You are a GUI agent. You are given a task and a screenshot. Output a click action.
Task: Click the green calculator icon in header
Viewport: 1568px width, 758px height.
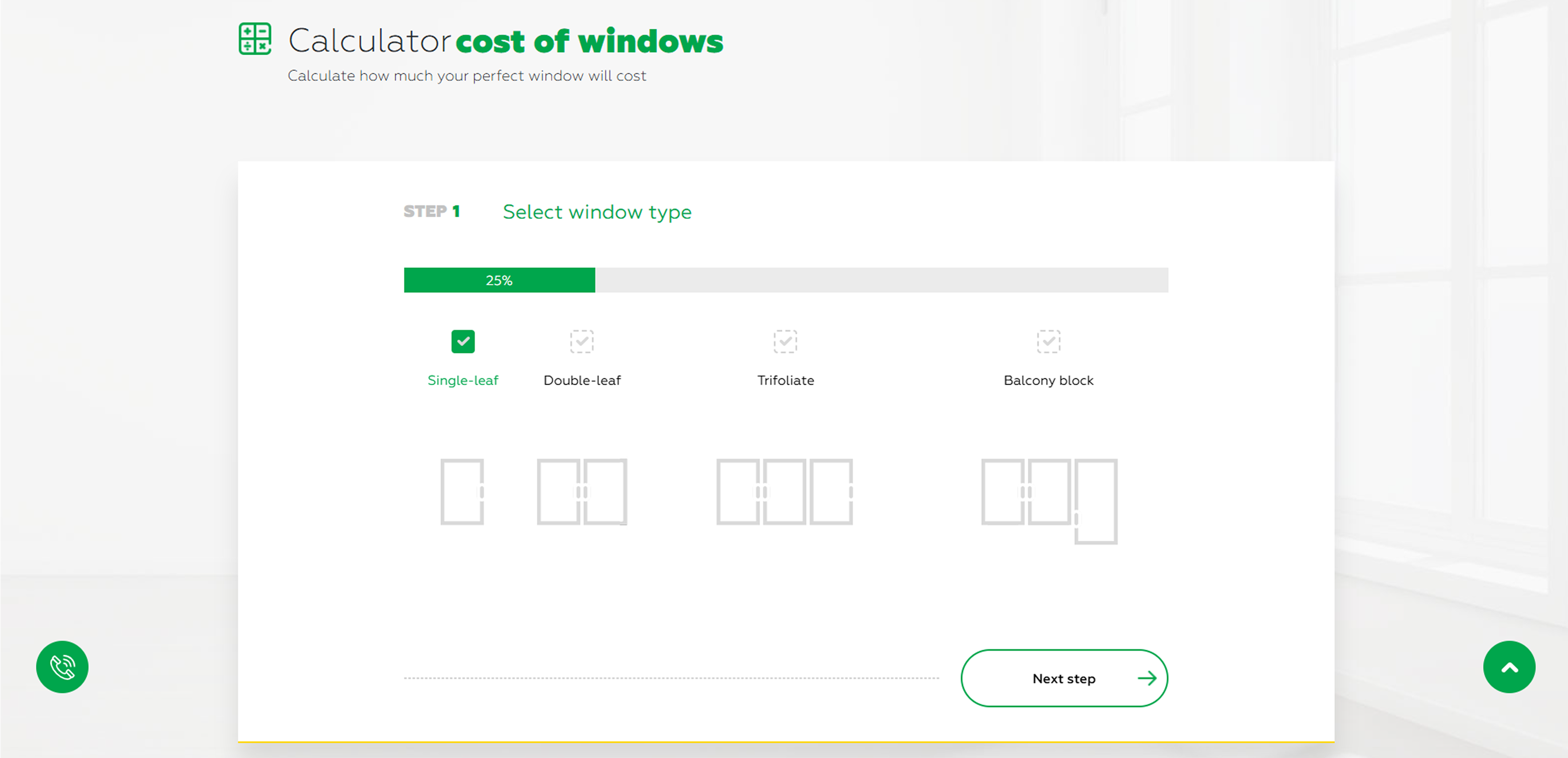(254, 39)
